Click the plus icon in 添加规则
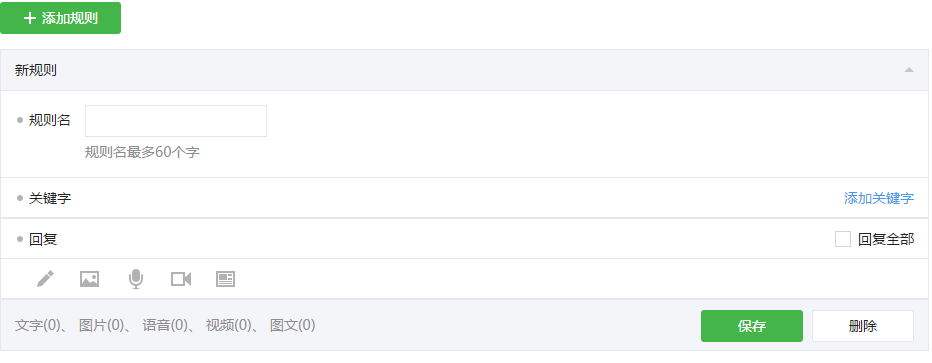Image resolution: width=932 pixels, height=363 pixels. (29, 18)
